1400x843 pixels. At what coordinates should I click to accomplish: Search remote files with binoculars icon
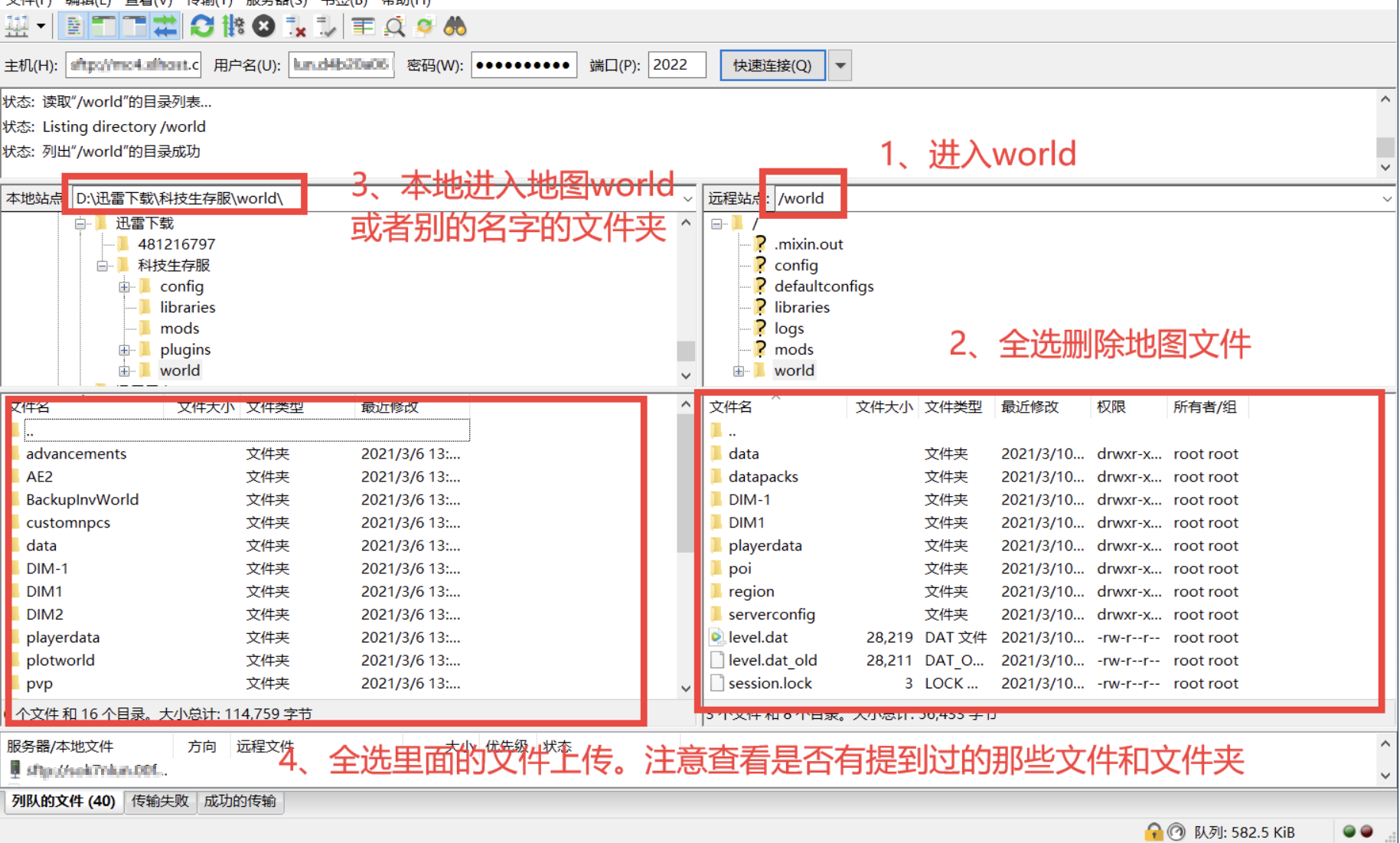[455, 27]
